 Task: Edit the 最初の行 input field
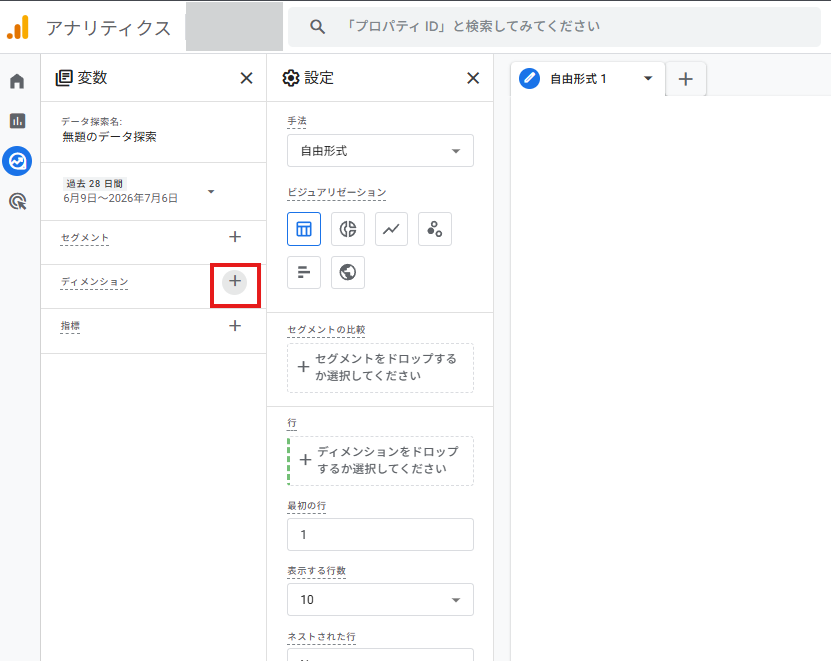point(381,535)
